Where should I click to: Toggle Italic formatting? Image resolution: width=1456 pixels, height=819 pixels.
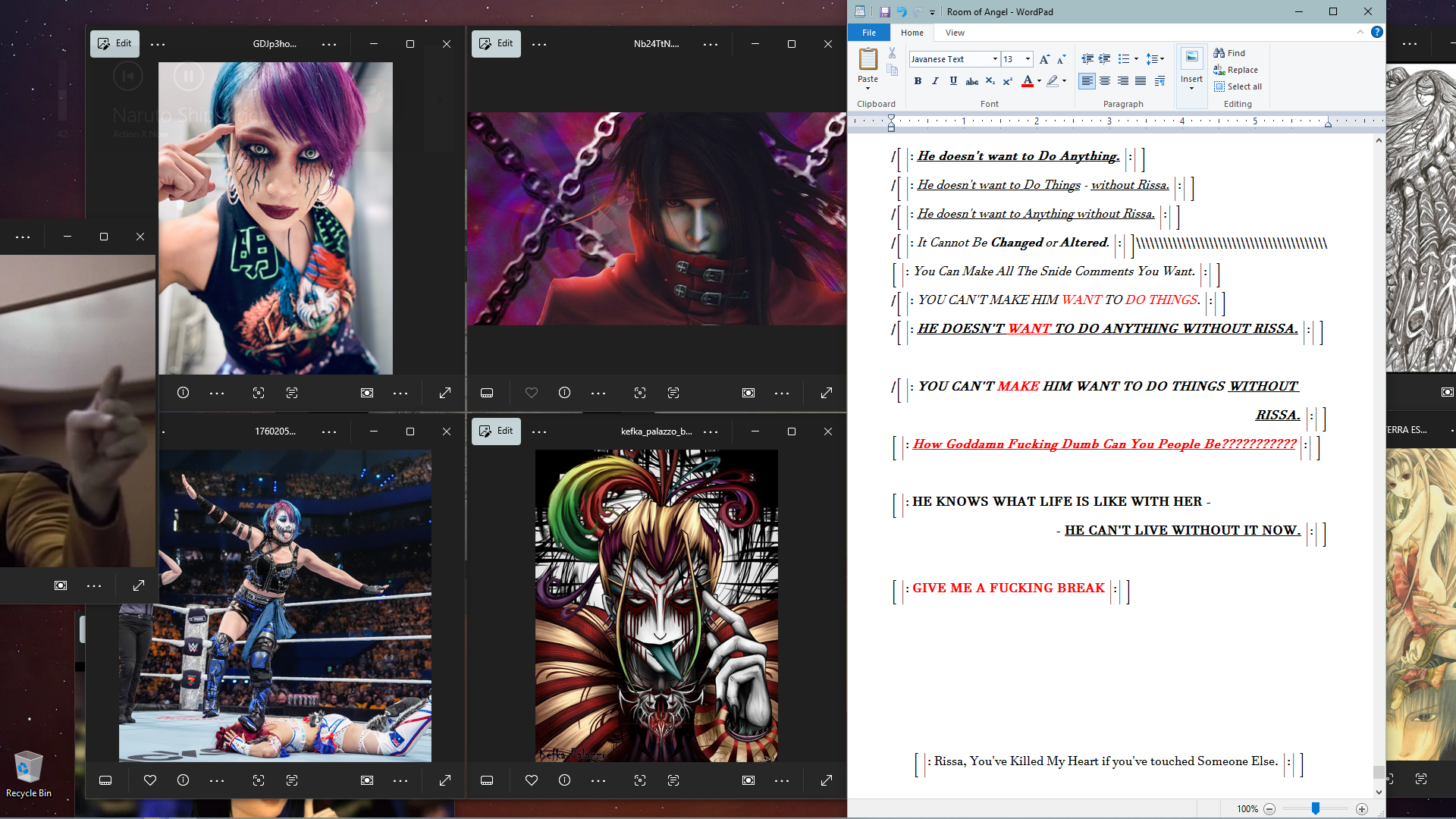tap(935, 81)
